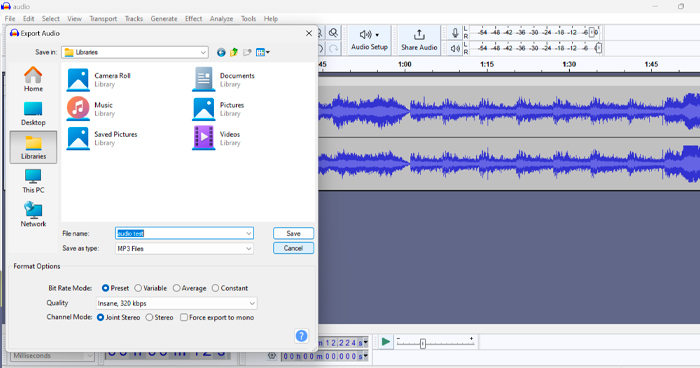
Task: Open the Edit menu
Action: [x=29, y=19]
